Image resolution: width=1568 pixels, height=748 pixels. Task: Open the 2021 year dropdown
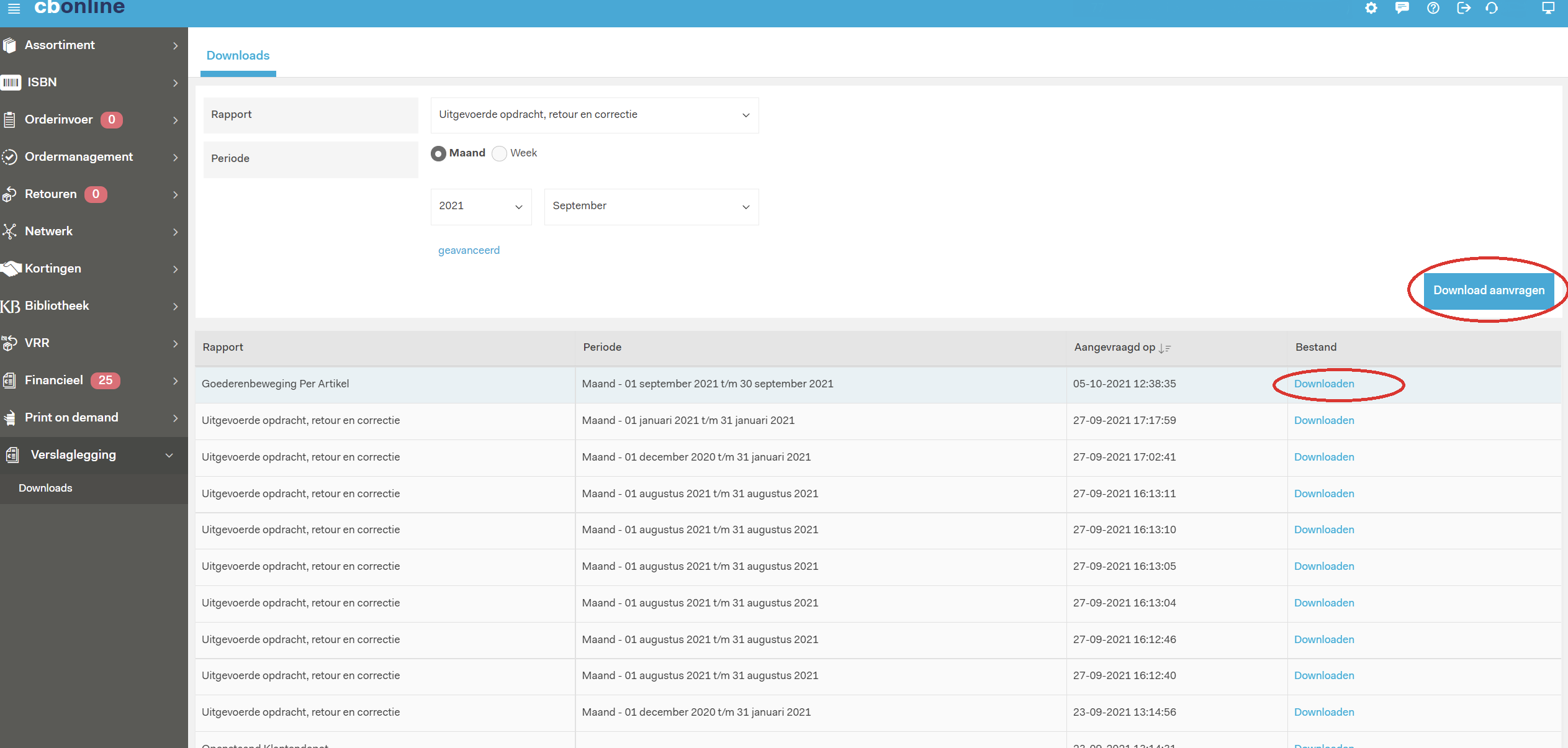pos(480,206)
